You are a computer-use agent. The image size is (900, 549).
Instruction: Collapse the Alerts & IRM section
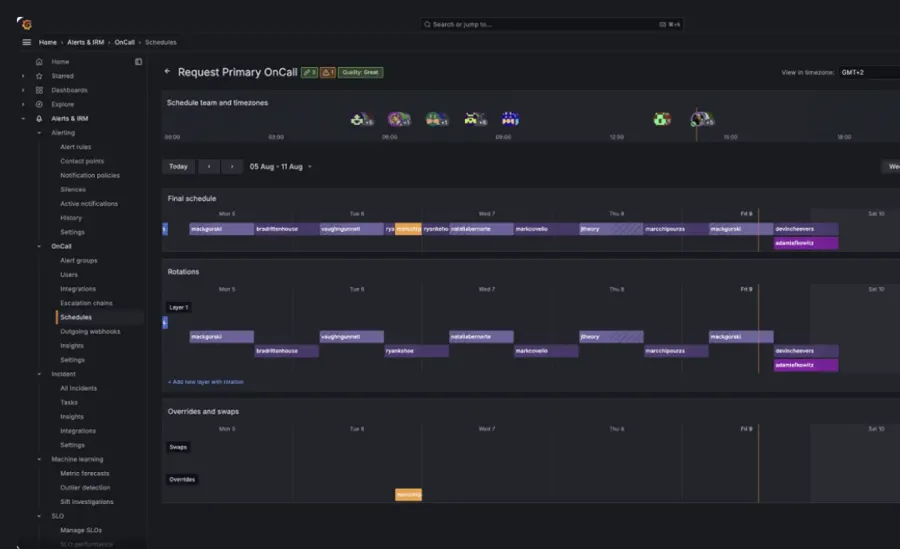pos(23,119)
